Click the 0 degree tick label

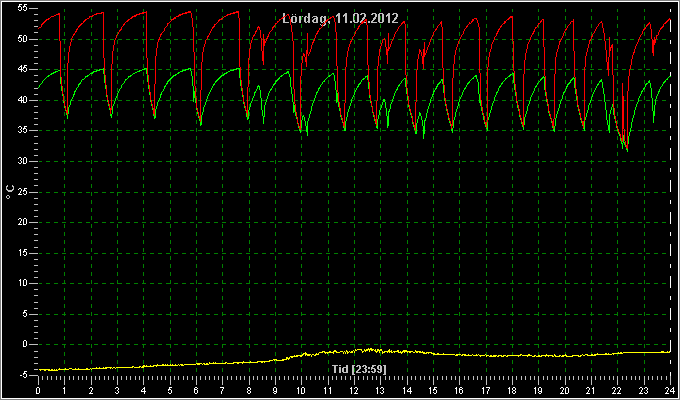point(30,344)
